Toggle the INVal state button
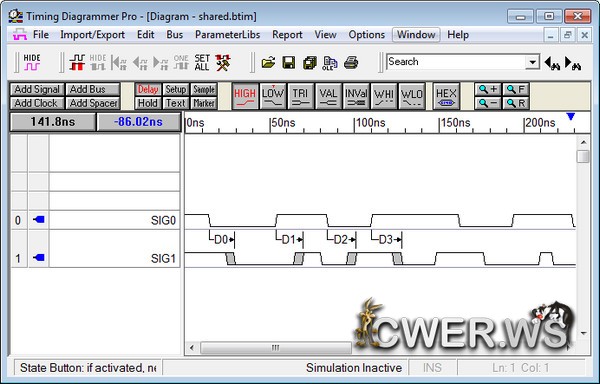This screenshot has width=600, height=384. click(356, 96)
